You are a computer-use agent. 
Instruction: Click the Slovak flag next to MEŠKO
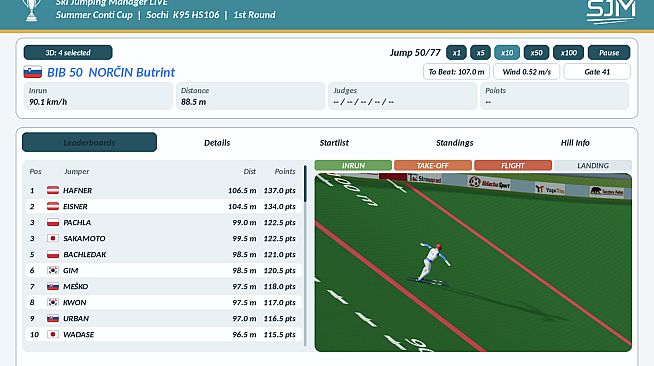click(53, 286)
